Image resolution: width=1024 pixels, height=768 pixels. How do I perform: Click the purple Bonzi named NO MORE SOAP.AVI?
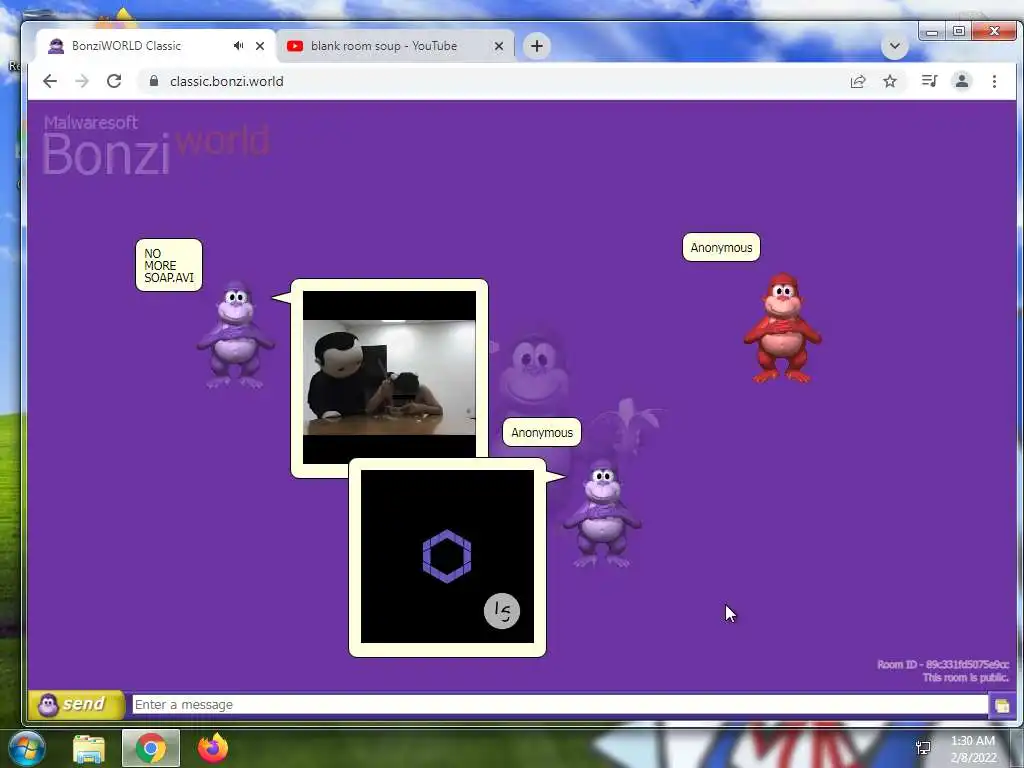(235, 335)
